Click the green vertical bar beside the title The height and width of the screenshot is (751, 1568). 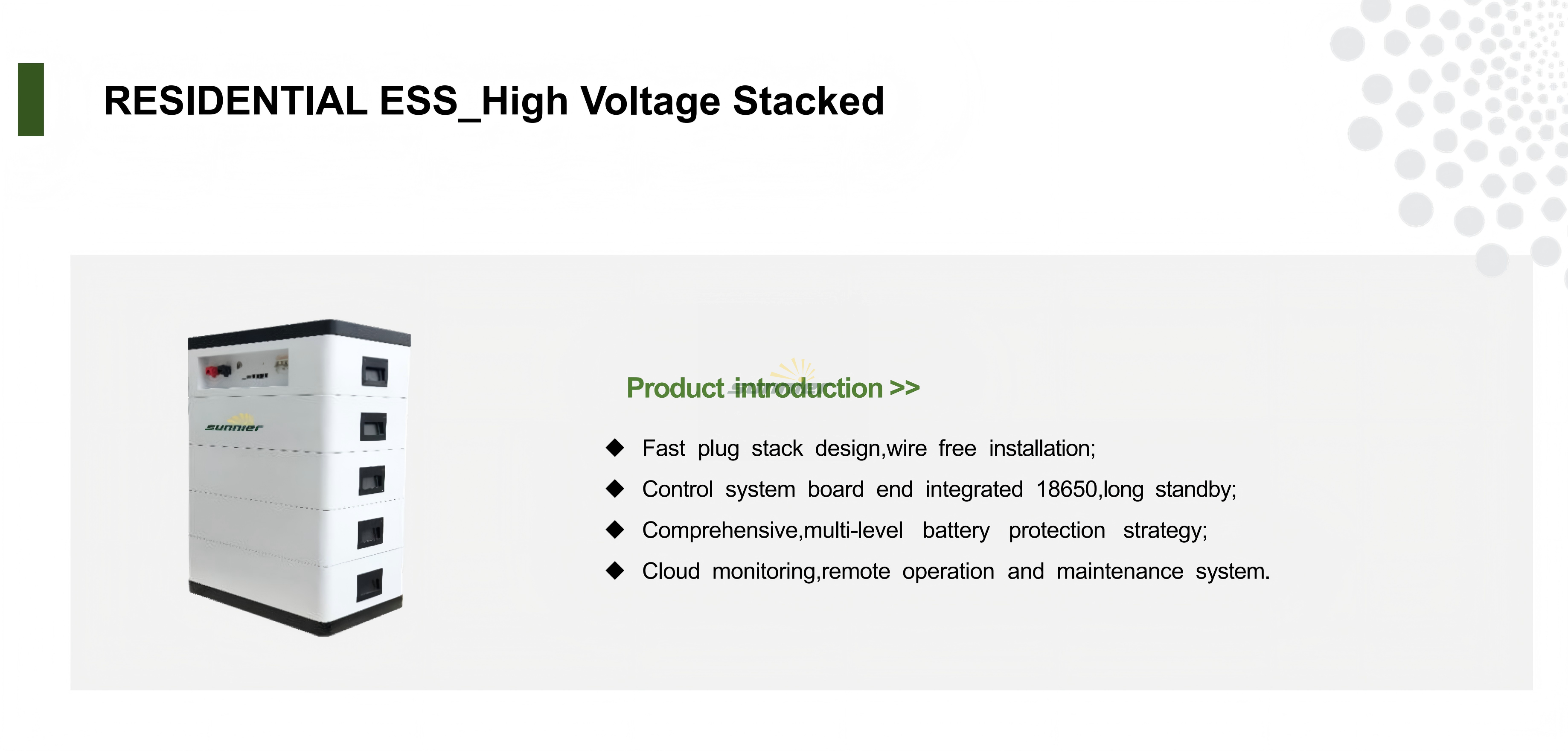tap(31, 99)
